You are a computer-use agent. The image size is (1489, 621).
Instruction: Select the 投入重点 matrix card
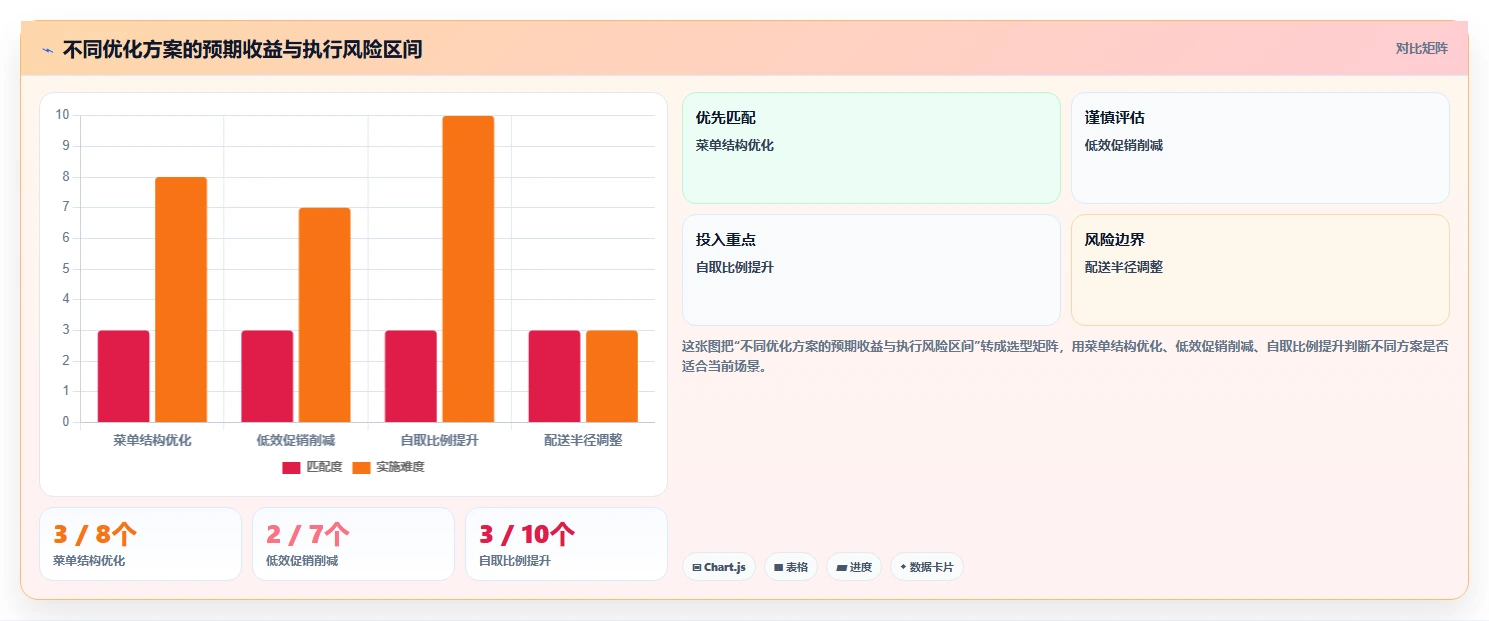pyautogui.click(x=871, y=270)
